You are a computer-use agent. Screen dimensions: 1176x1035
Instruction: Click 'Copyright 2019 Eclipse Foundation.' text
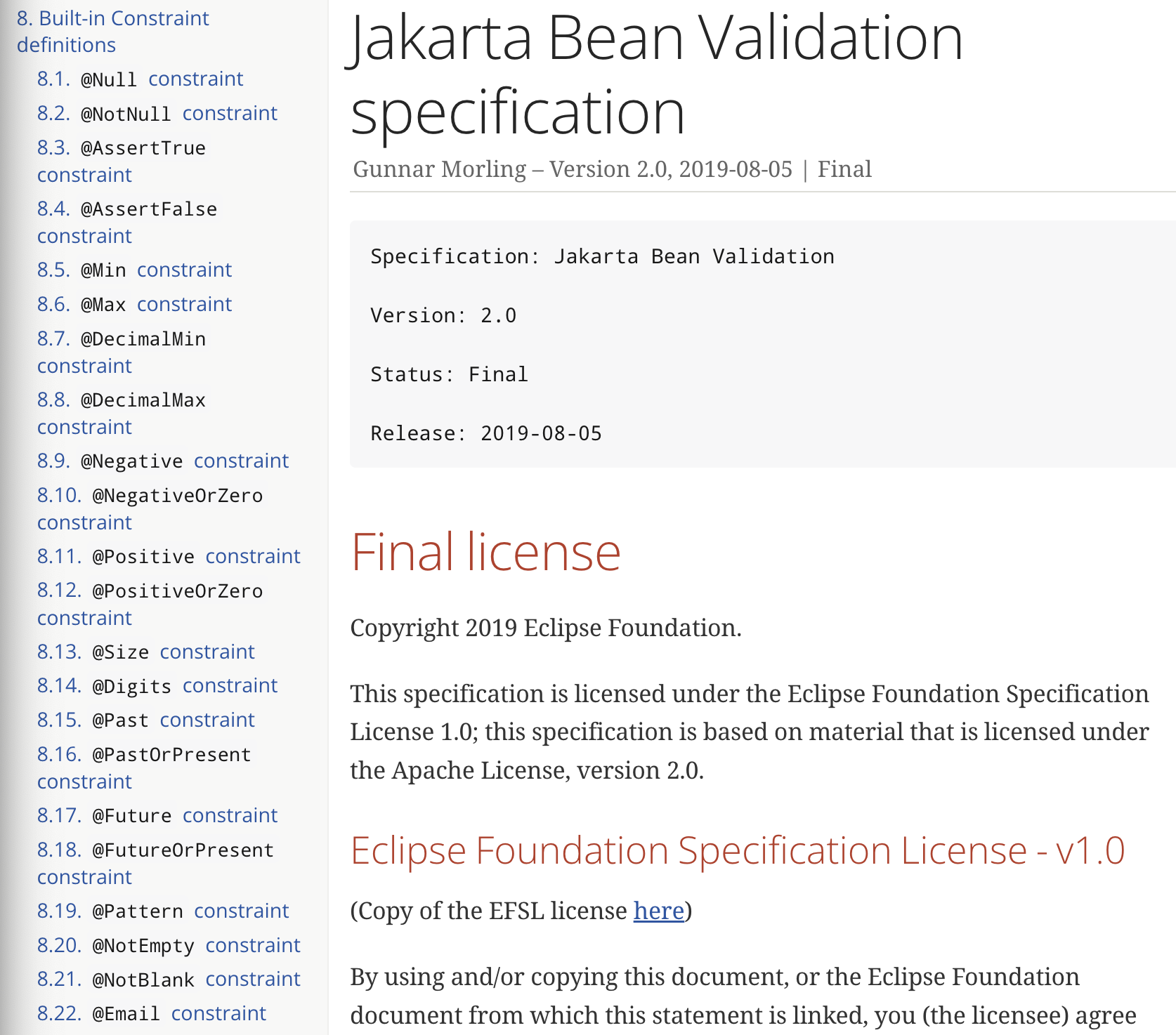(x=546, y=628)
